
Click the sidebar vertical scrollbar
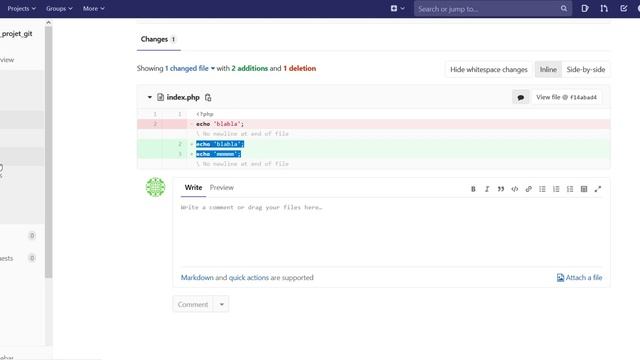(49, 152)
